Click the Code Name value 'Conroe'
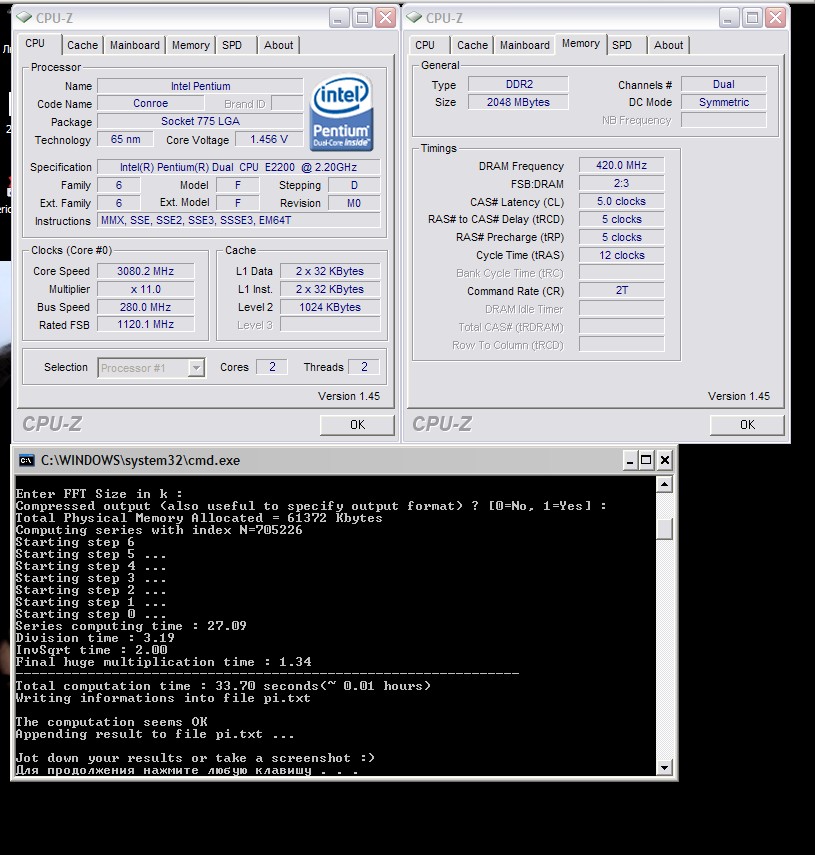815x855 pixels. click(150, 104)
